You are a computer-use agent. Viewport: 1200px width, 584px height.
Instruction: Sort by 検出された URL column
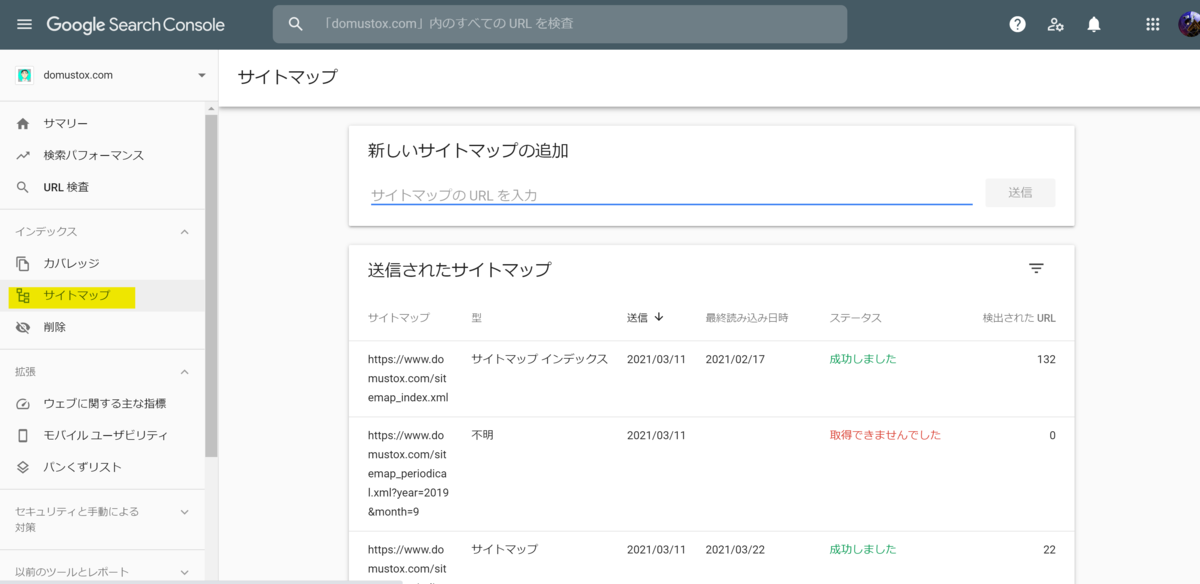pyautogui.click(x=1019, y=318)
